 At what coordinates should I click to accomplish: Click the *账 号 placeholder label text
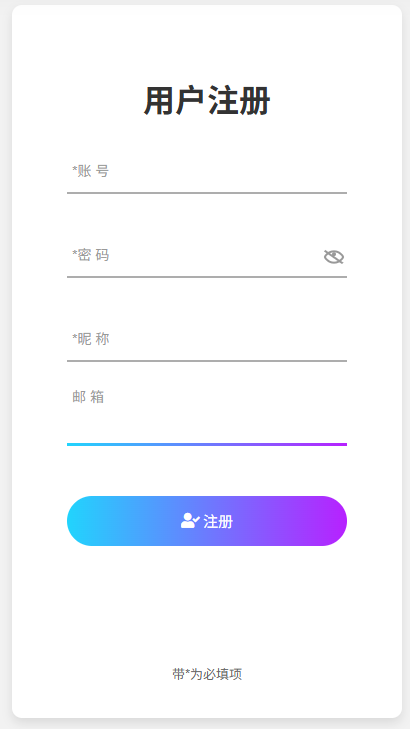point(91,171)
